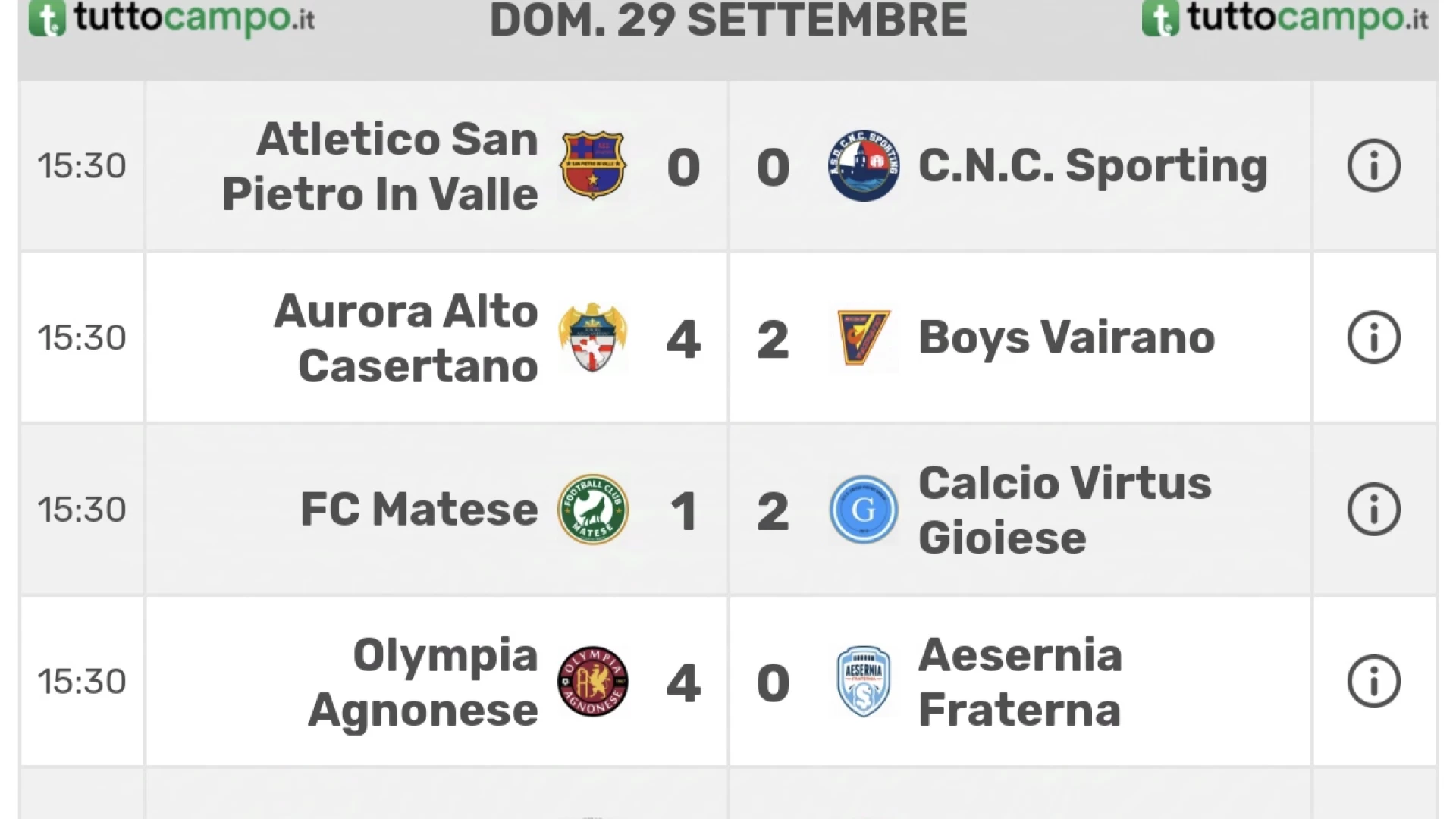Open Calcio Virtus Gioiese team page
This screenshot has height=819, width=1456.
click(1065, 510)
